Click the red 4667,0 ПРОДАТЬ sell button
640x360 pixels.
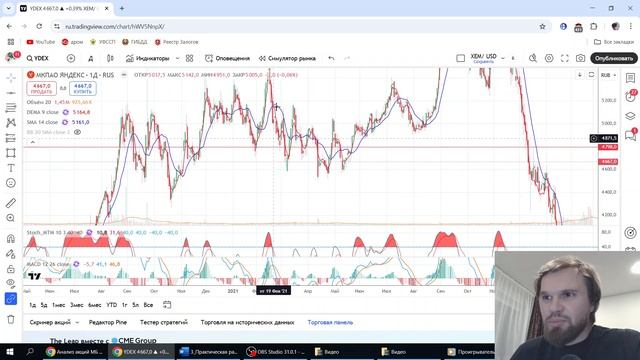click(42, 89)
